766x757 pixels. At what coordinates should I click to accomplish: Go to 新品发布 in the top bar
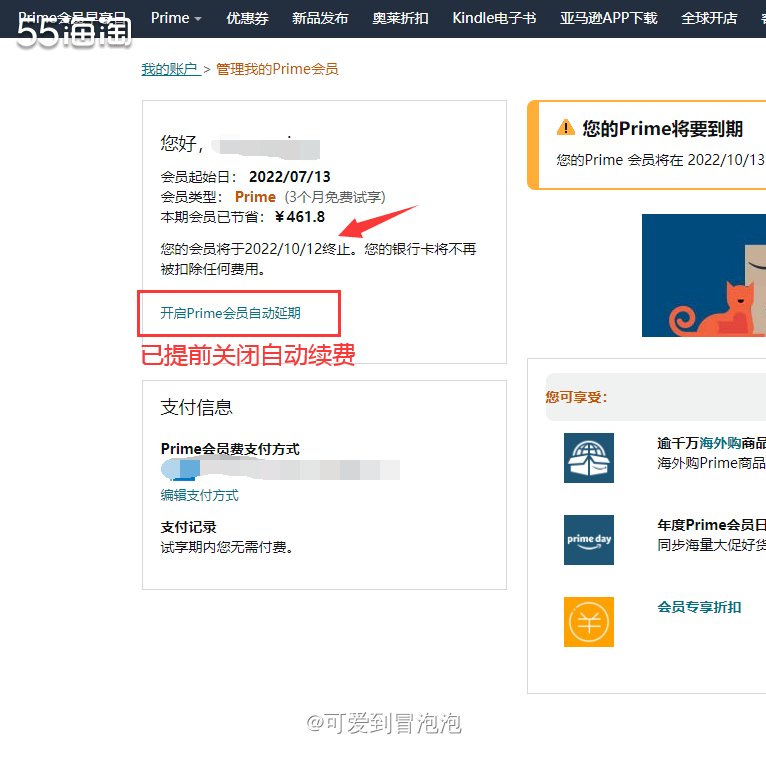coord(320,18)
